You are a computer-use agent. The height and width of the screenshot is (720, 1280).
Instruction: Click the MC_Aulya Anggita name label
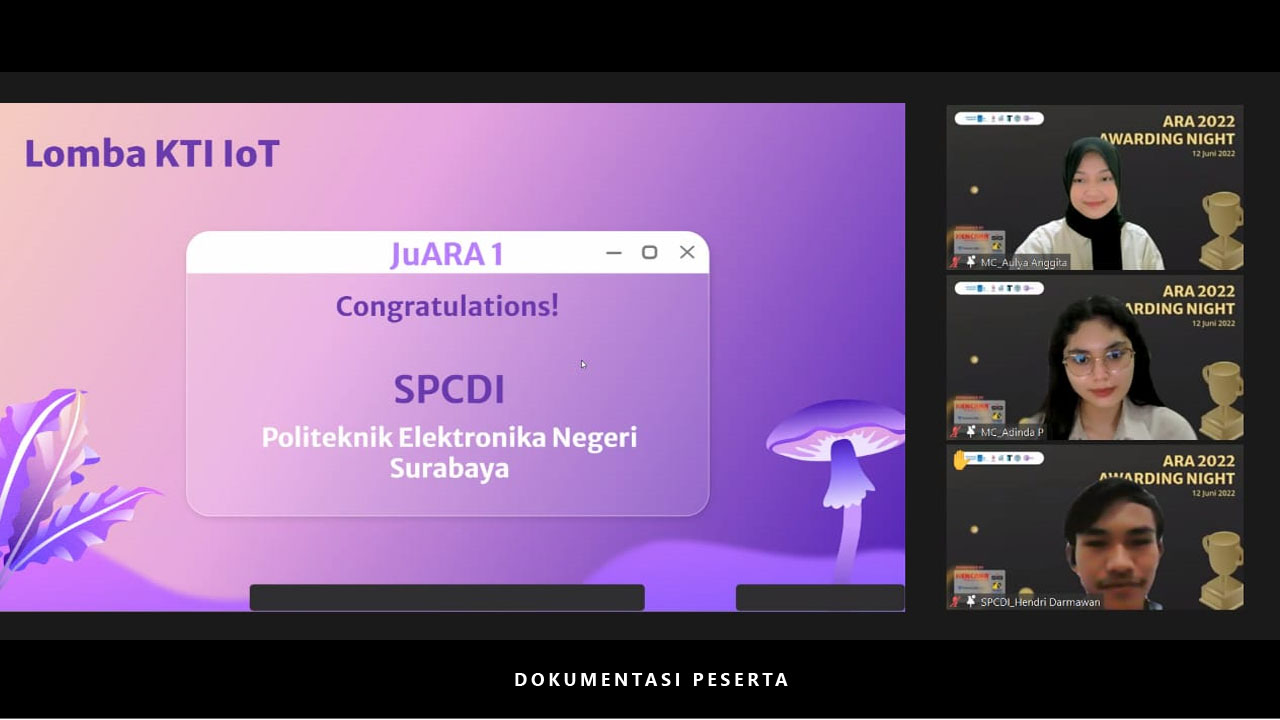[x=1024, y=263]
